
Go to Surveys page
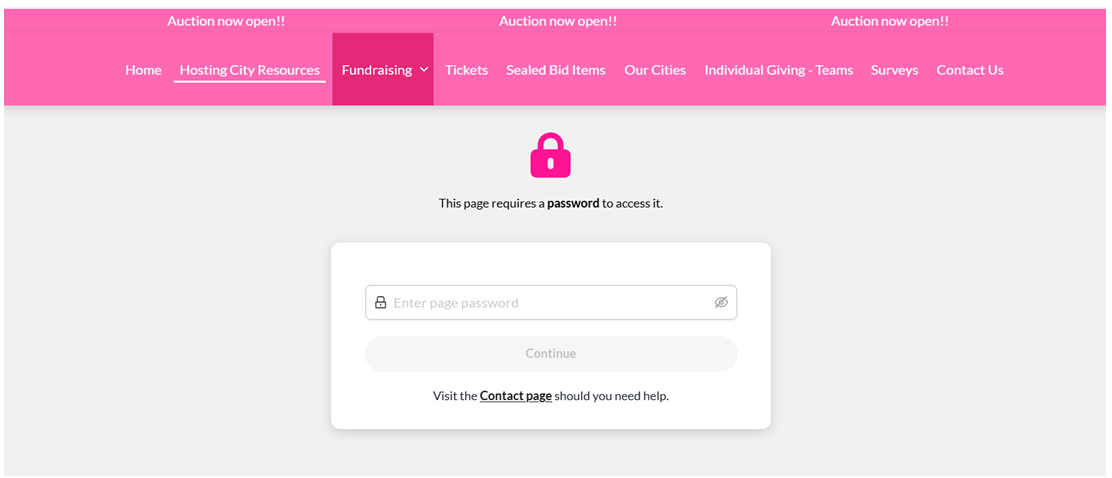pyautogui.click(x=894, y=70)
